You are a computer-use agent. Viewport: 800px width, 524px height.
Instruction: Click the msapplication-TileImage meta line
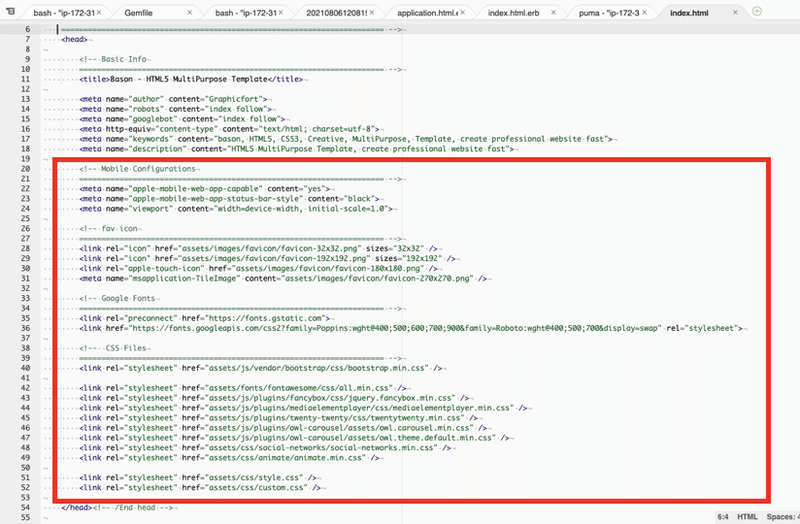coord(283,279)
